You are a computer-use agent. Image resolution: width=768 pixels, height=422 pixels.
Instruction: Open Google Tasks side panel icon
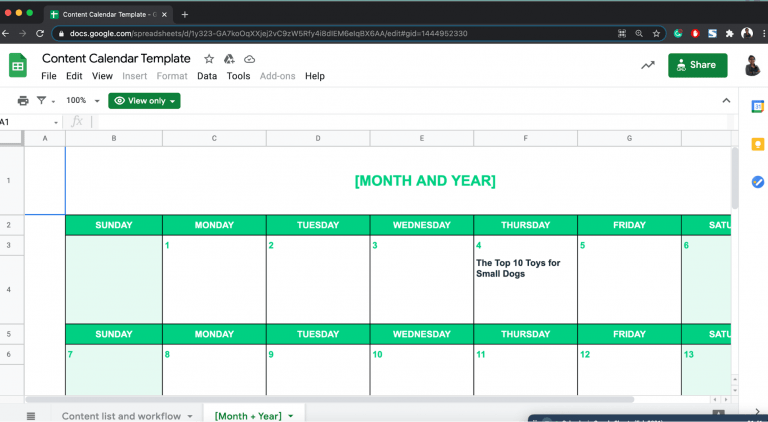pyautogui.click(x=758, y=182)
